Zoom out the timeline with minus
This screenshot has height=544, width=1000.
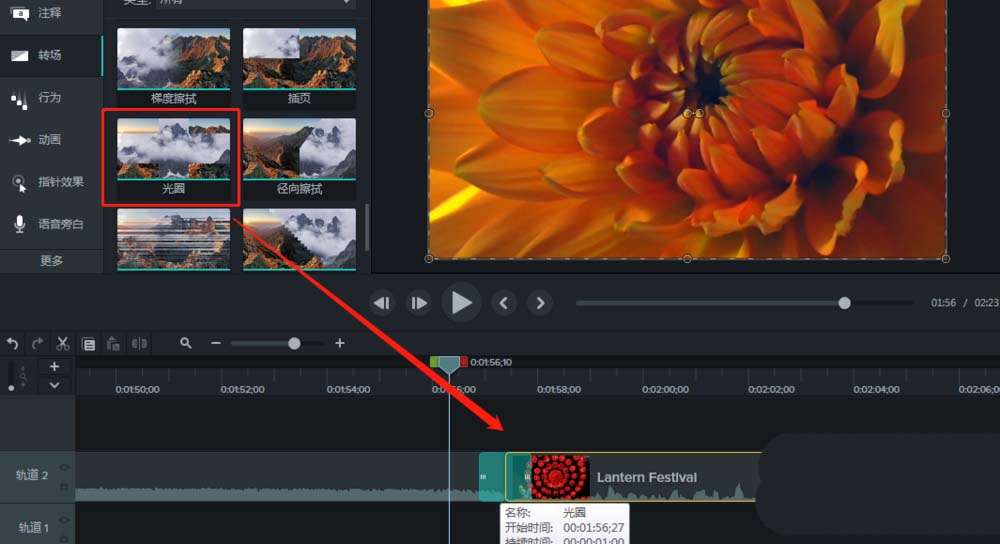216,343
